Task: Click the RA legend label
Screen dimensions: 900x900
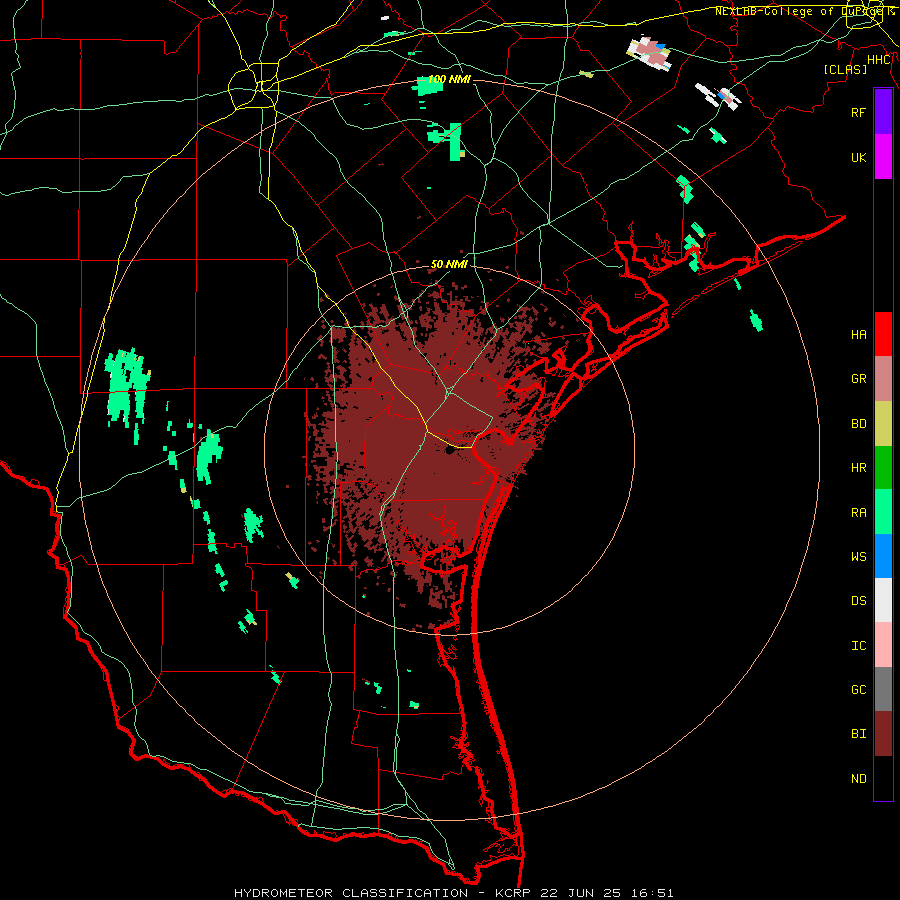Action: pyautogui.click(x=858, y=512)
